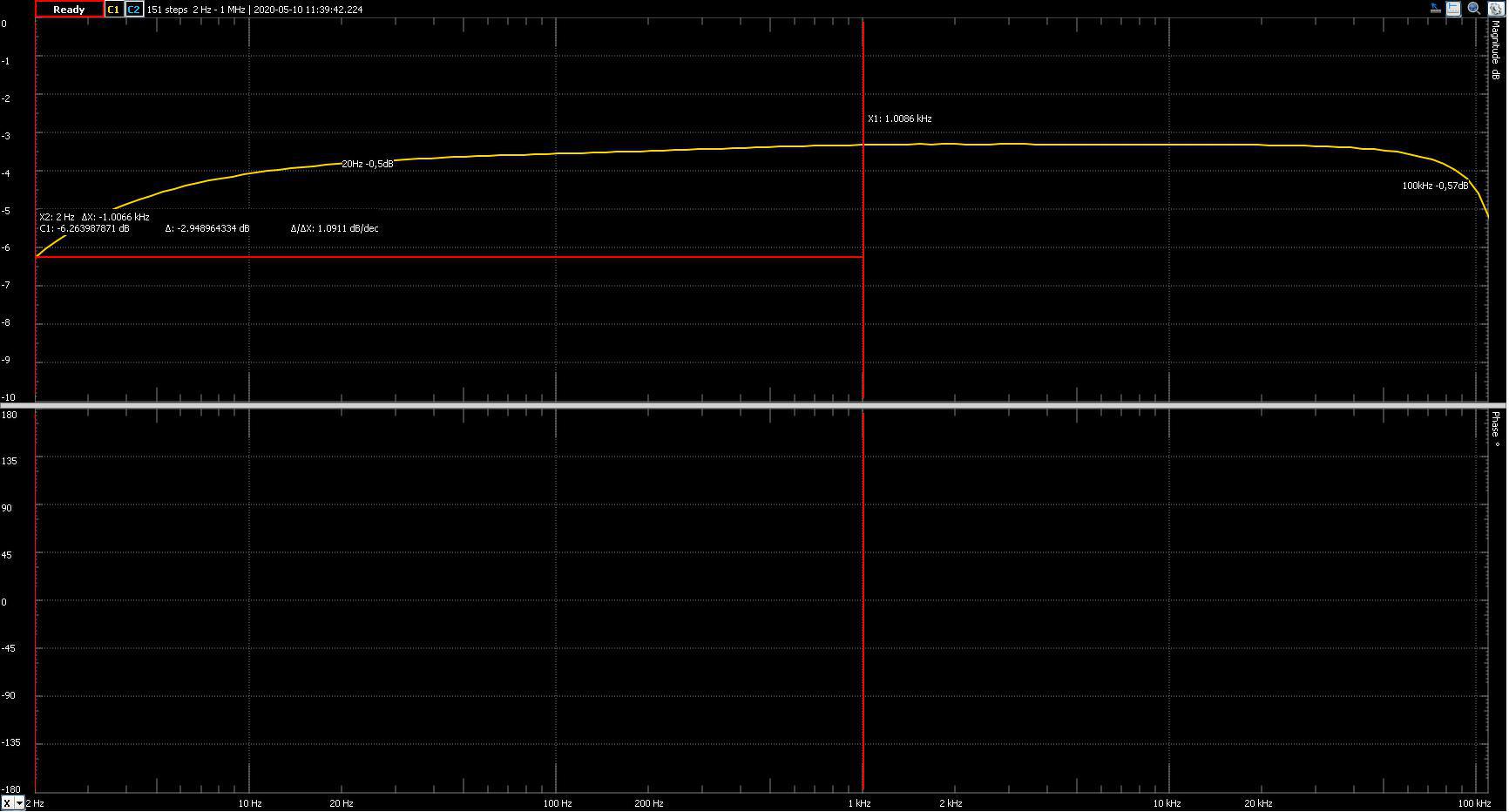Click the pointer cursor tool icon
Image resolution: width=1509 pixels, height=812 pixels.
[1436, 9]
